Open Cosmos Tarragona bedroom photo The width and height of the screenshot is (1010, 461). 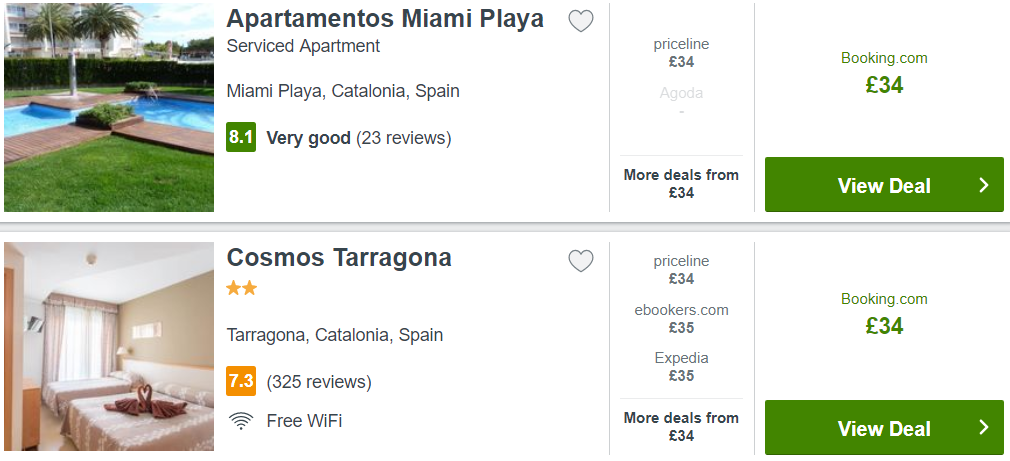(x=109, y=346)
